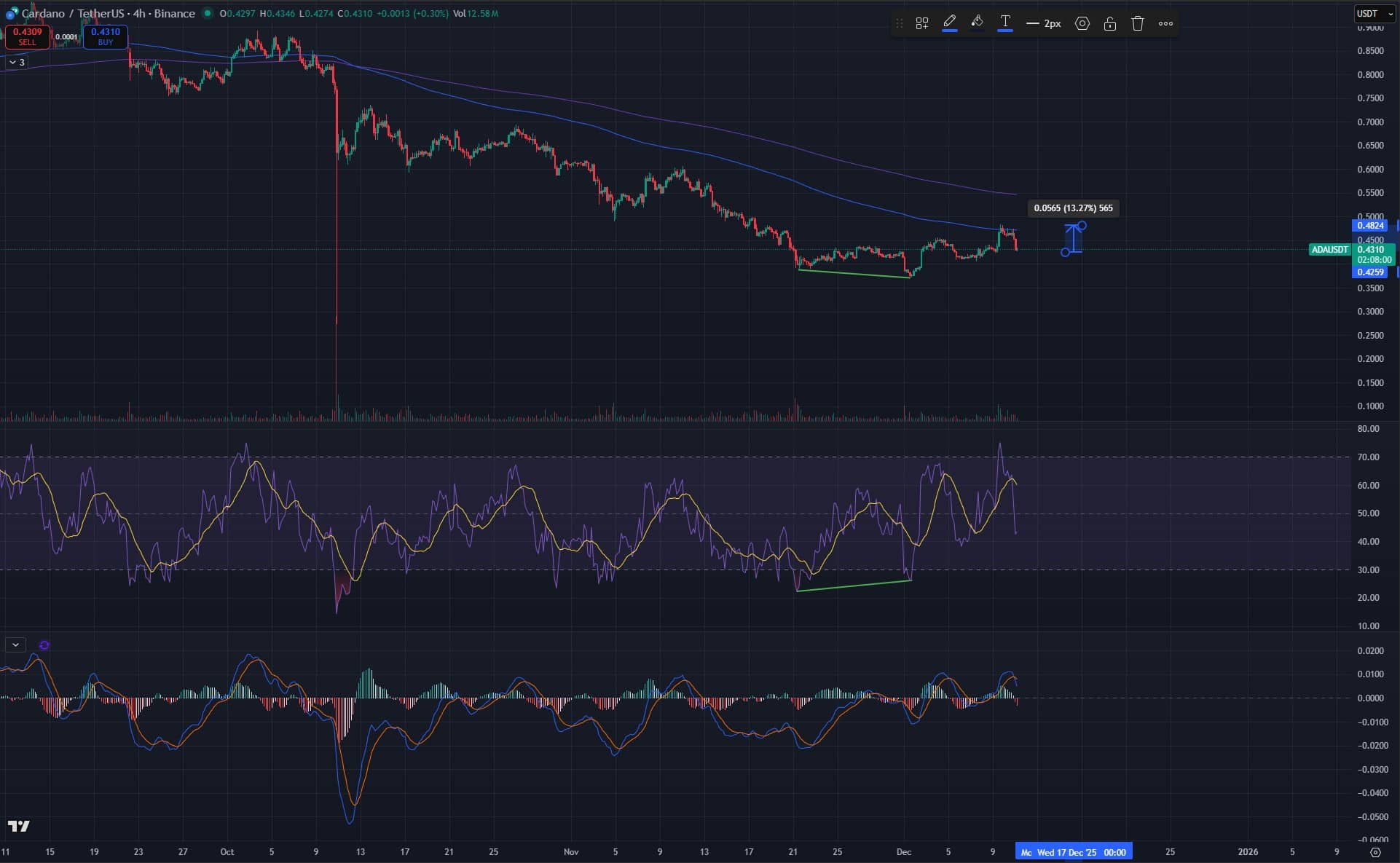1400x863 pixels.
Task: Click the MACD indicator purple circle icon
Action: click(44, 645)
